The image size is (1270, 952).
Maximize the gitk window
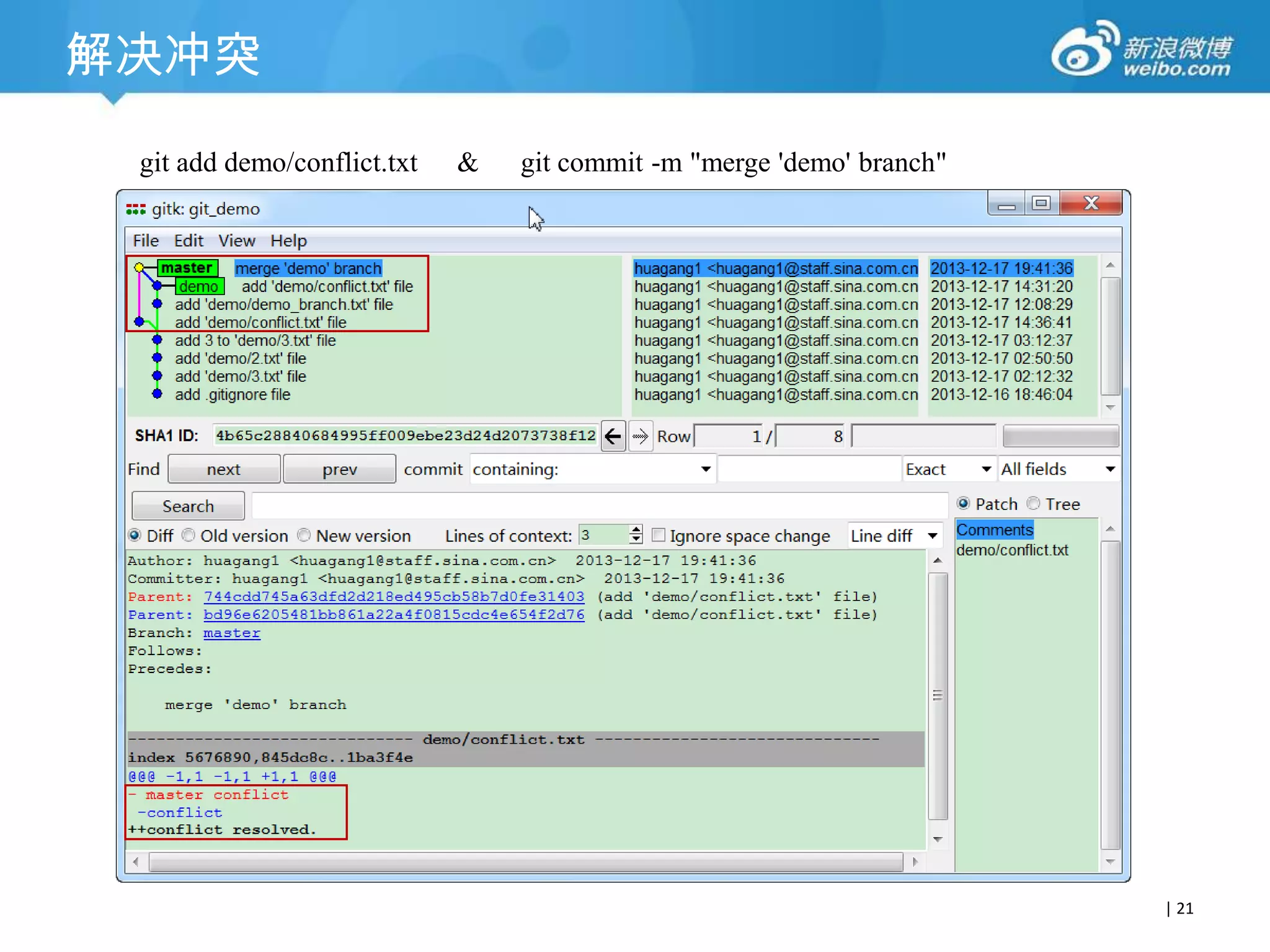[x=1042, y=203]
